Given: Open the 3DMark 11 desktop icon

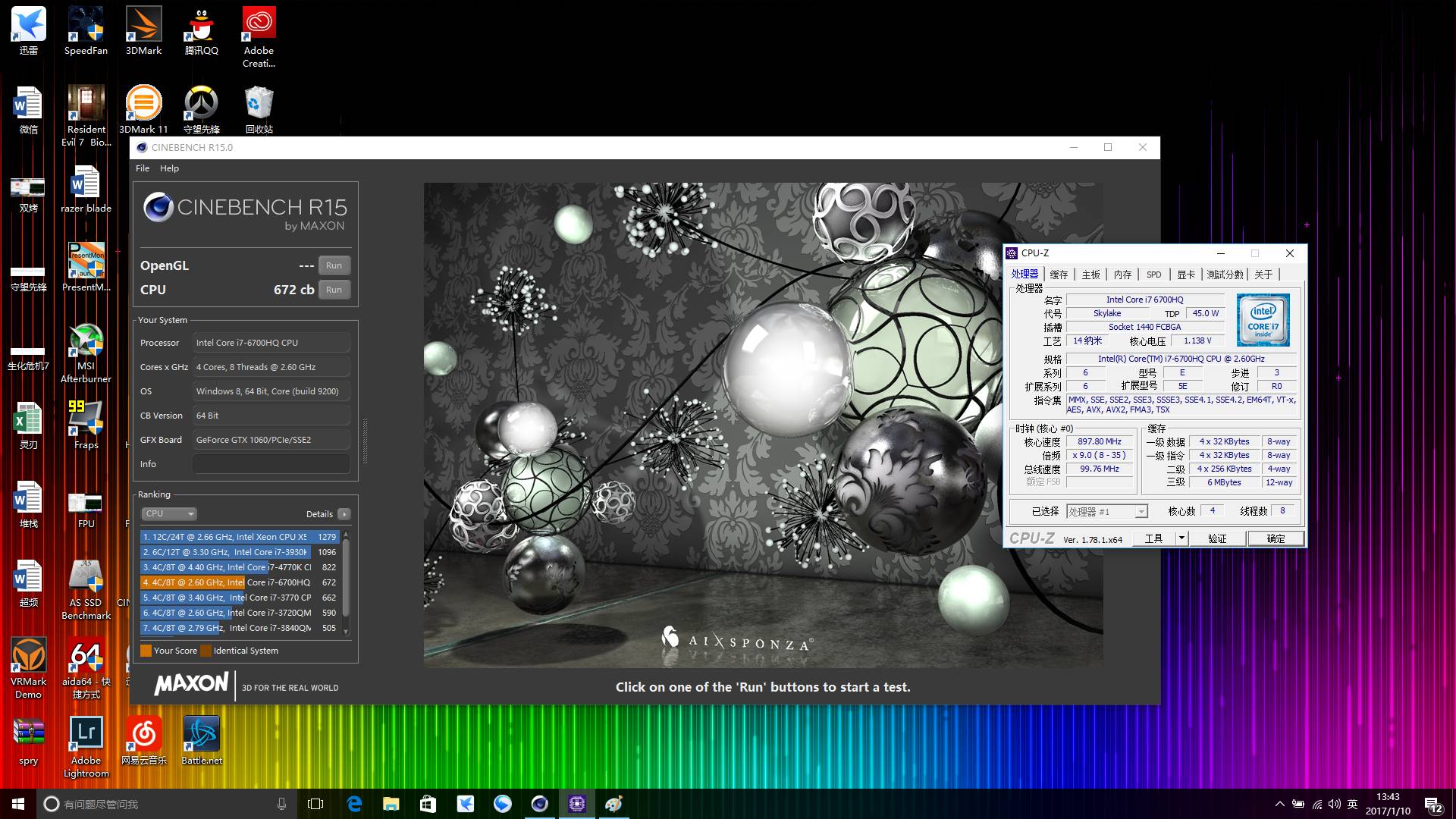Looking at the screenshot, I should click(143, 102).
